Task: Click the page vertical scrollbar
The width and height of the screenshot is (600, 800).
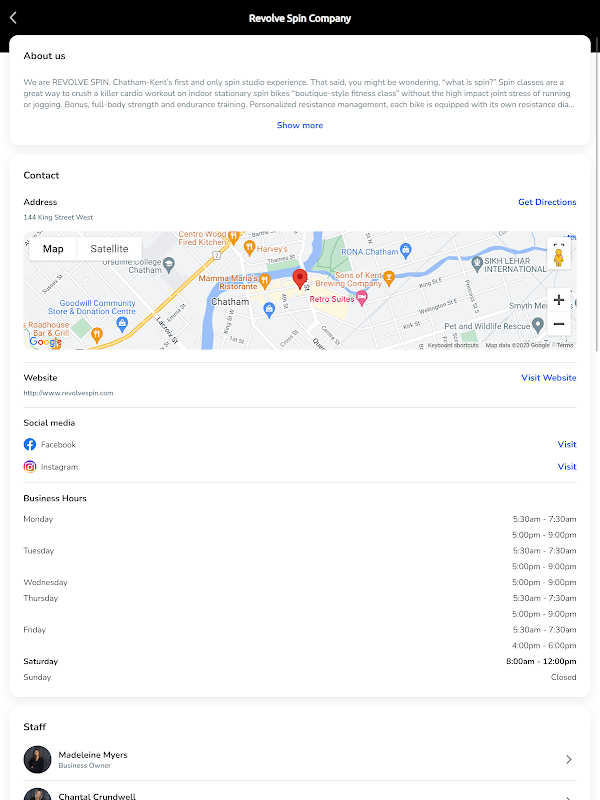Action: tap(597, 194)
